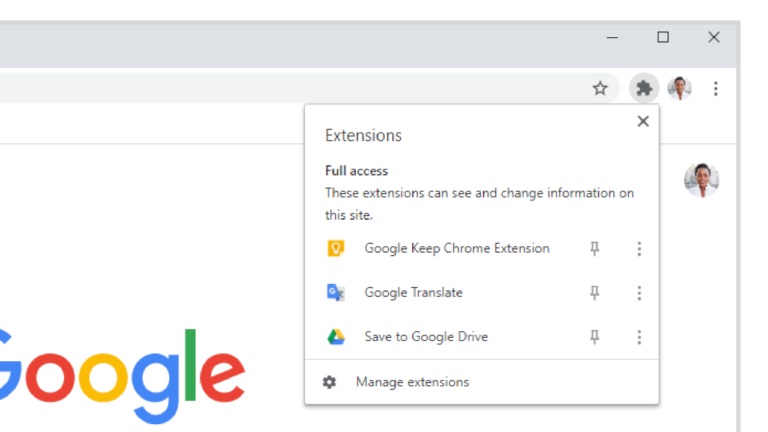Pin Save to Google Drive to toolbar
This screenshot has width=768, height=432.
pyautogui.click(x=594, y=336)
